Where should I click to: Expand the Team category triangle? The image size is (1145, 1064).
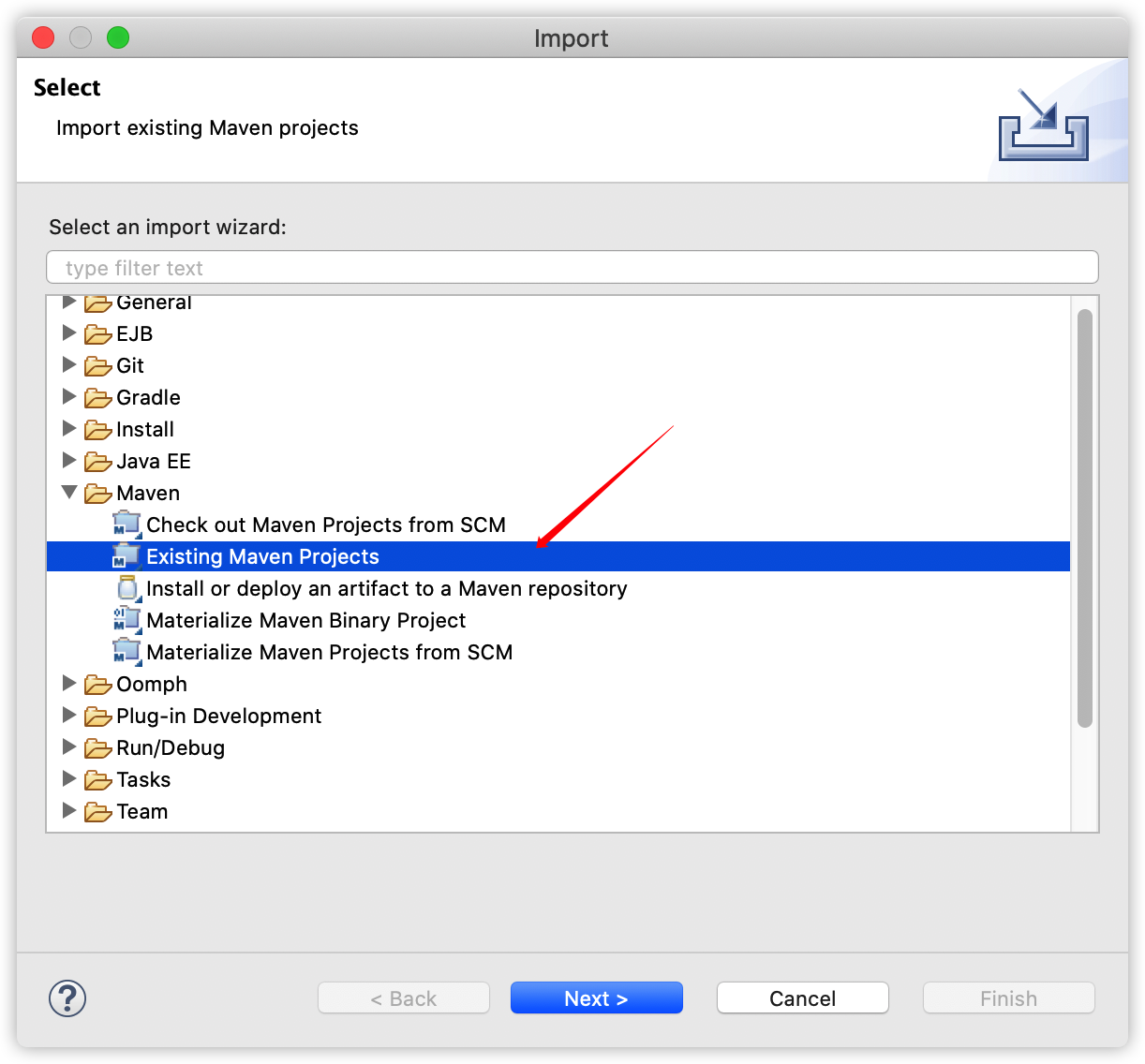[x=68, y=810]
